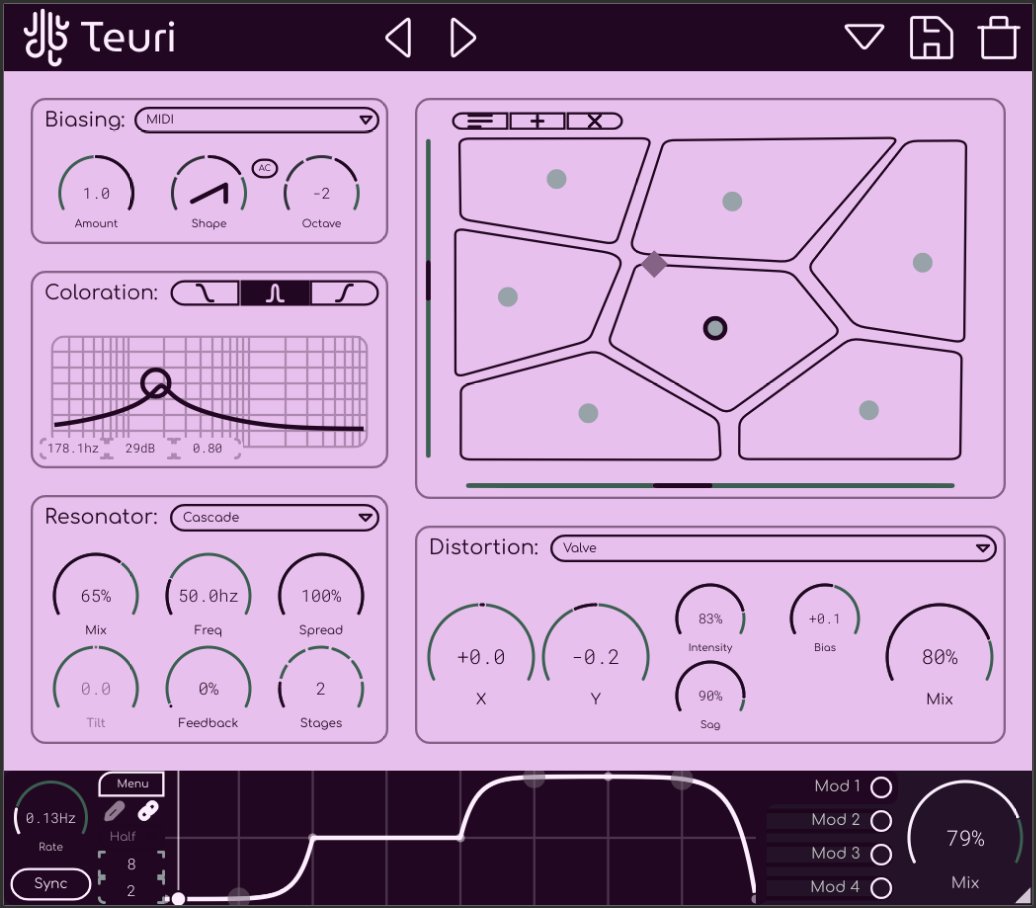Open the Distortion Valve dropdown

pos(773,548)
